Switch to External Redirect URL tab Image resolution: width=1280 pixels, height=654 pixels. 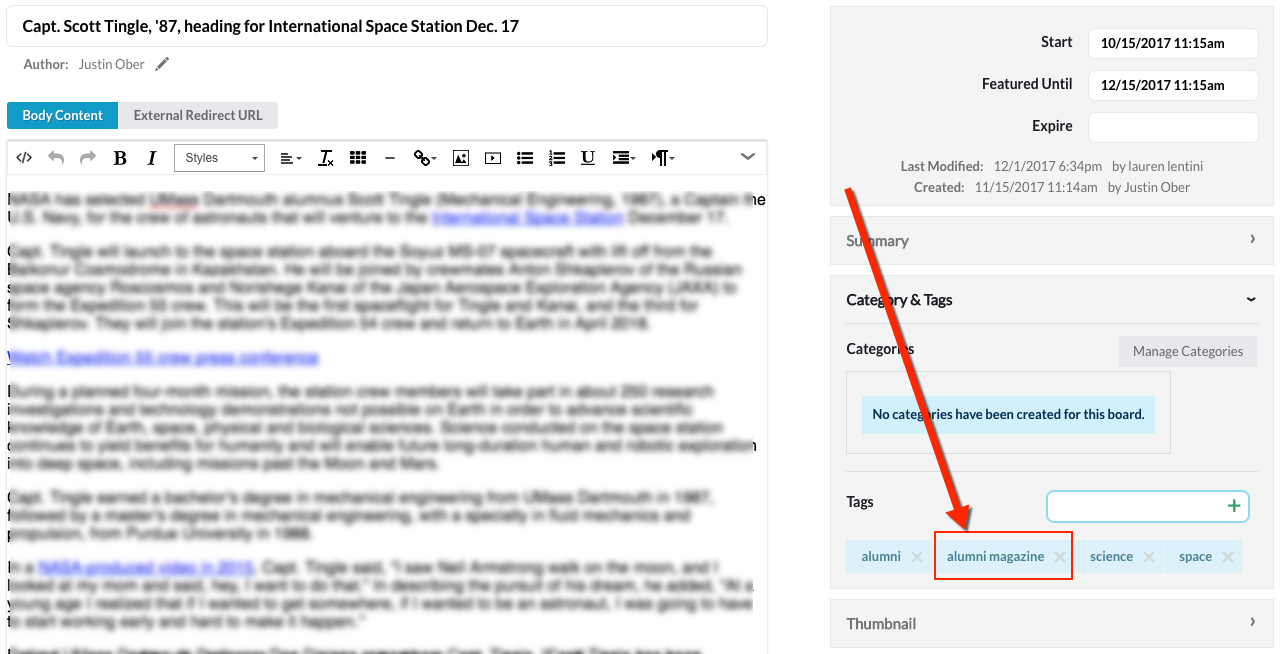coord(198,115)
